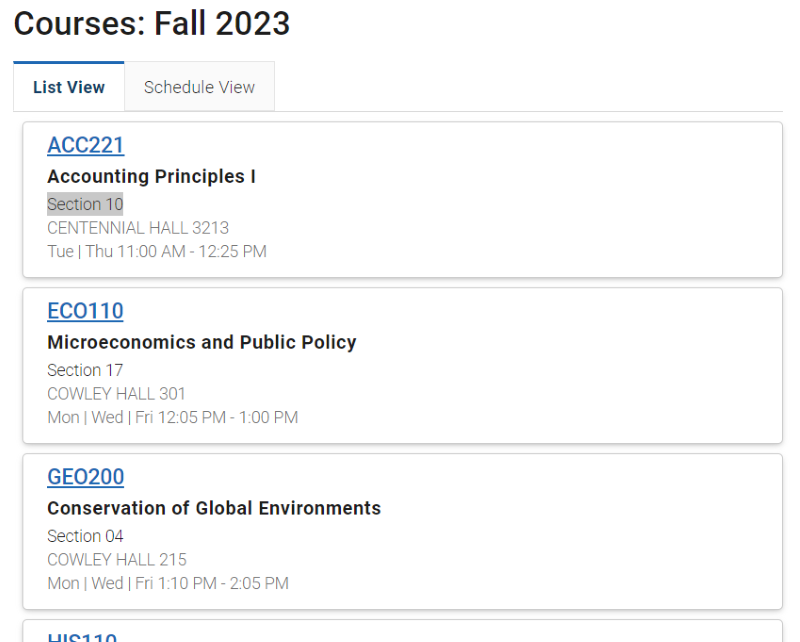Click the Section 17 label
This screenshot has width=800, height=642.
(85, 370)
